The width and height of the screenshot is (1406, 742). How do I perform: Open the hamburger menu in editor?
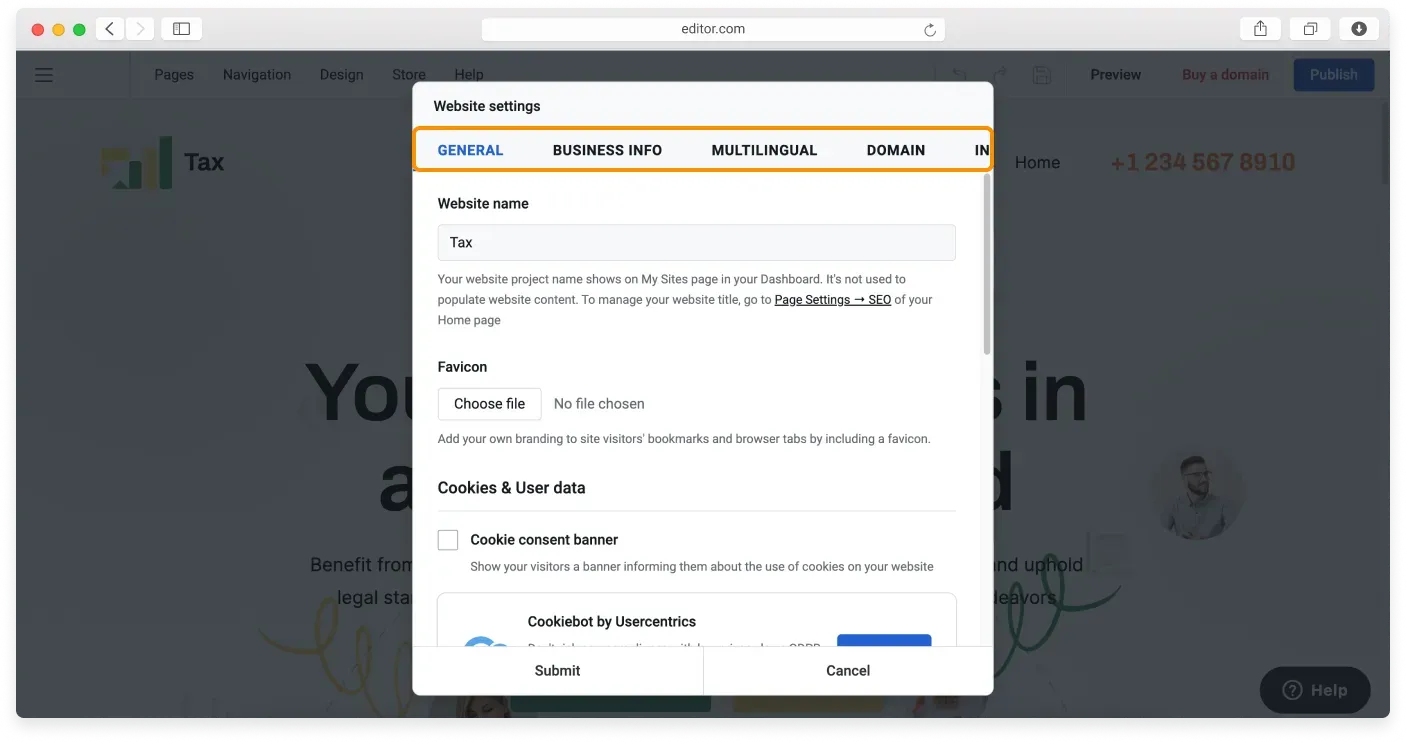pyautogui.click(x=44, y=75)
